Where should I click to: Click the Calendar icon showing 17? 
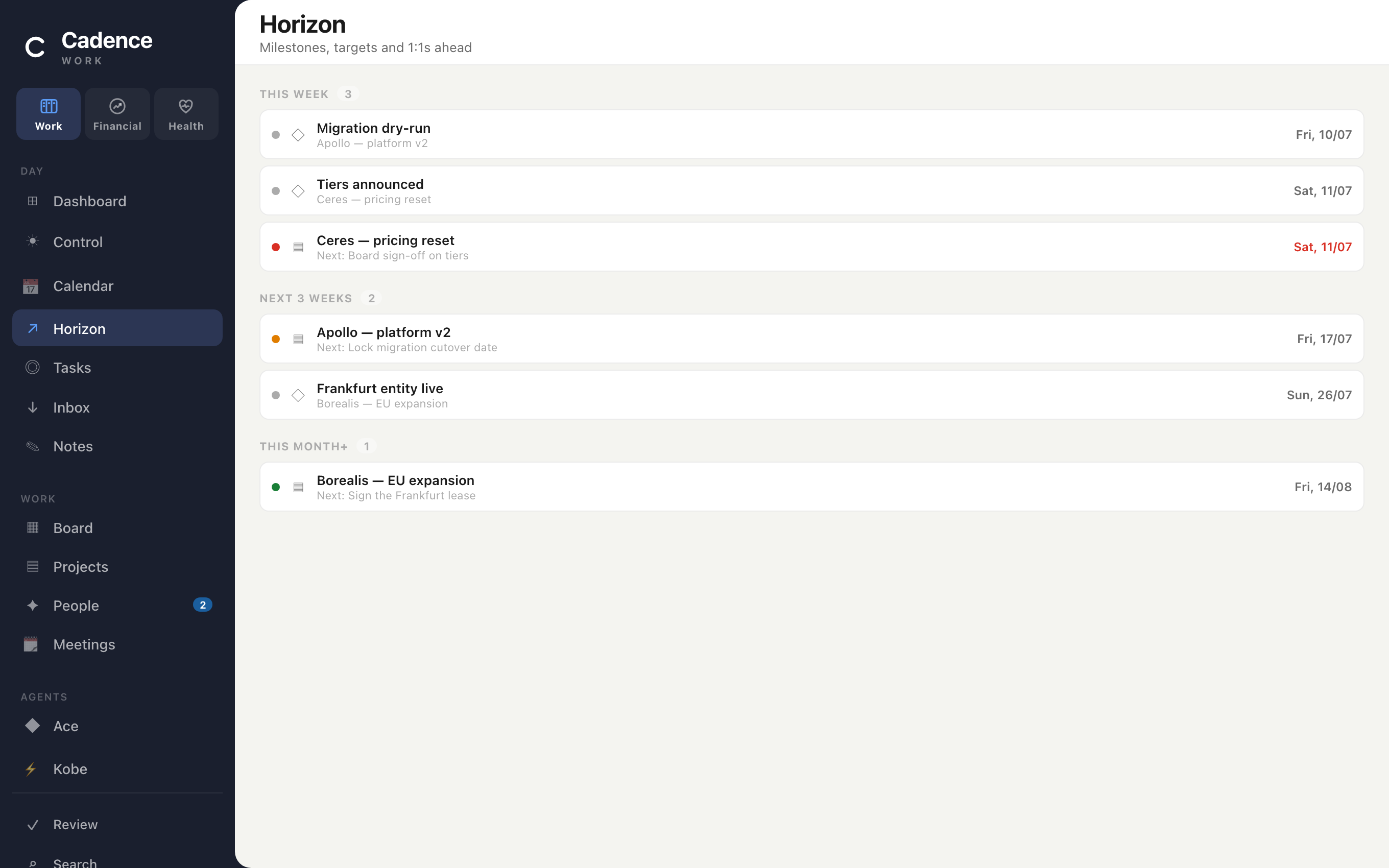pos(31,286)
